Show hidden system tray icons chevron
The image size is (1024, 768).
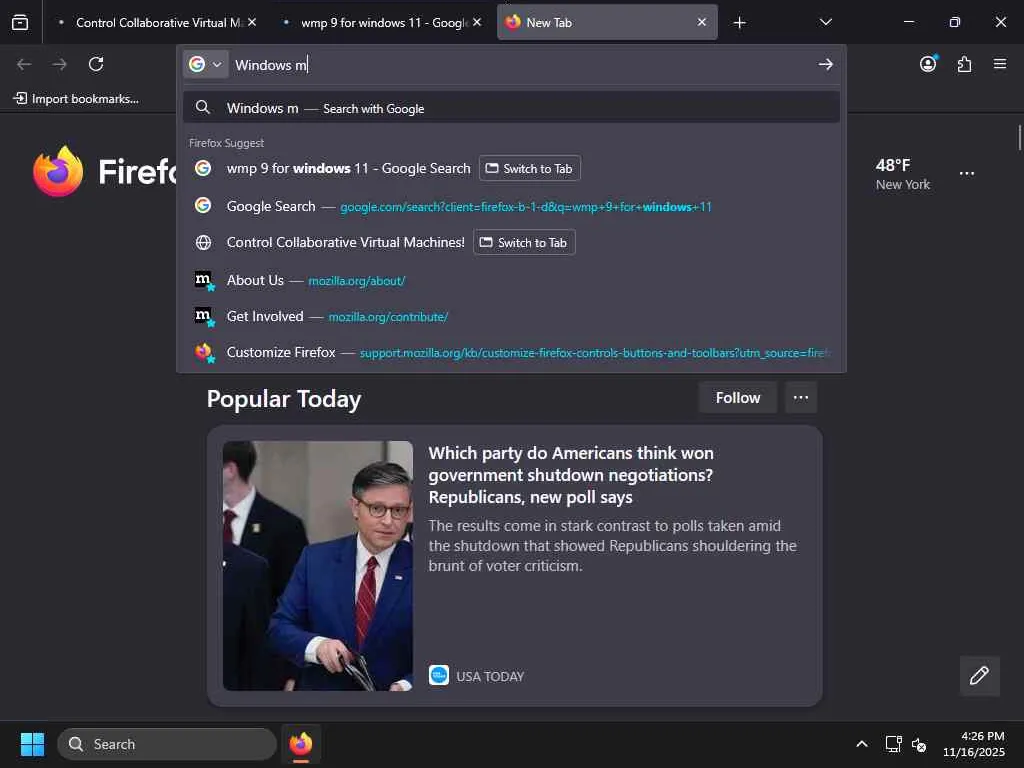pos(861,744)
